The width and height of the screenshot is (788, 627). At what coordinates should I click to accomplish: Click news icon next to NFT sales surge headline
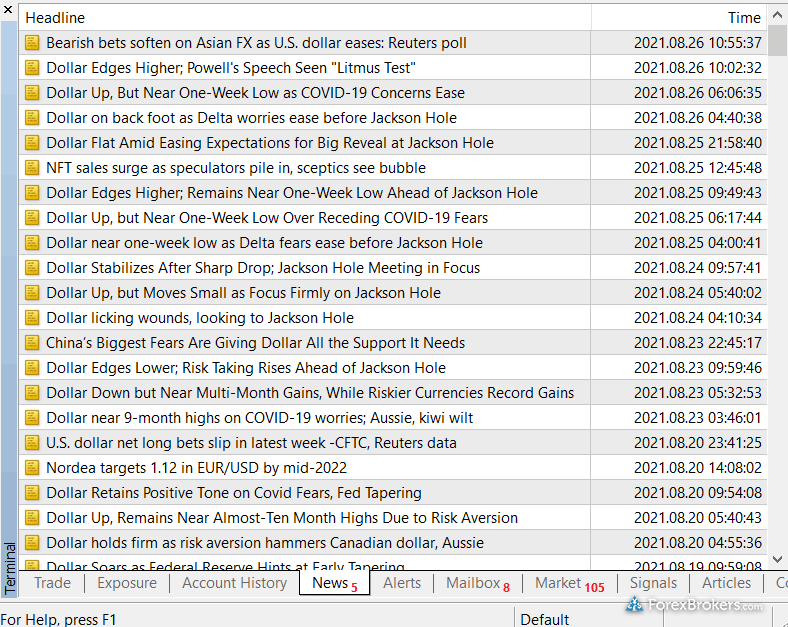tap(32, 168)
